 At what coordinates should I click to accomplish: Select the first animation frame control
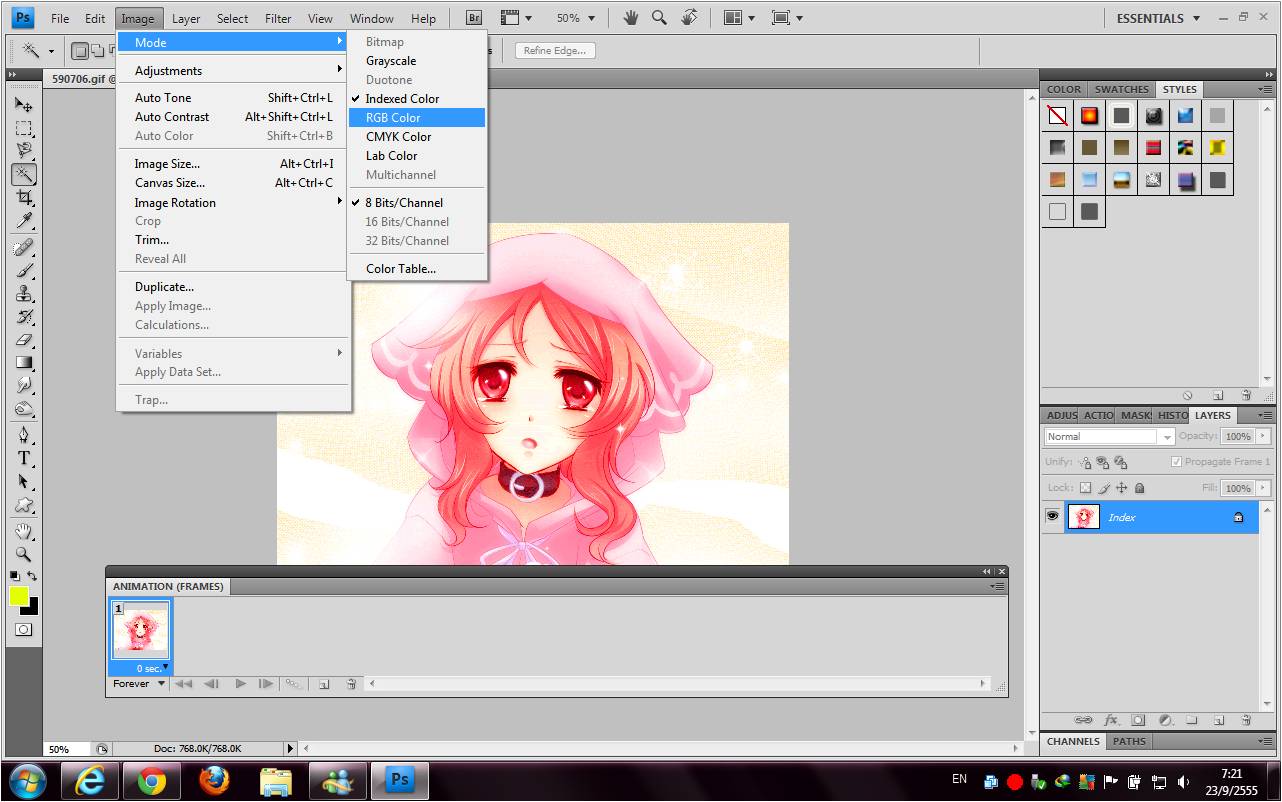[184, 684]
